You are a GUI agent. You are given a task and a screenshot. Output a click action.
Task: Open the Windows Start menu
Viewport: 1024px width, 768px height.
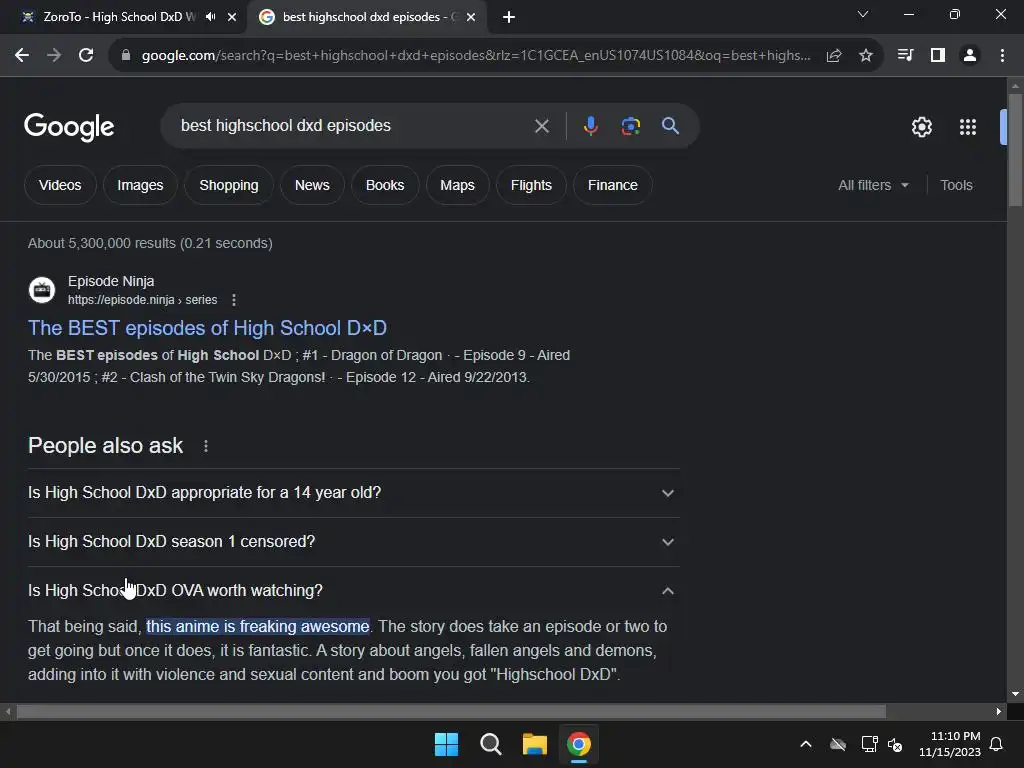pyautogui.click(x=447, y=744)
